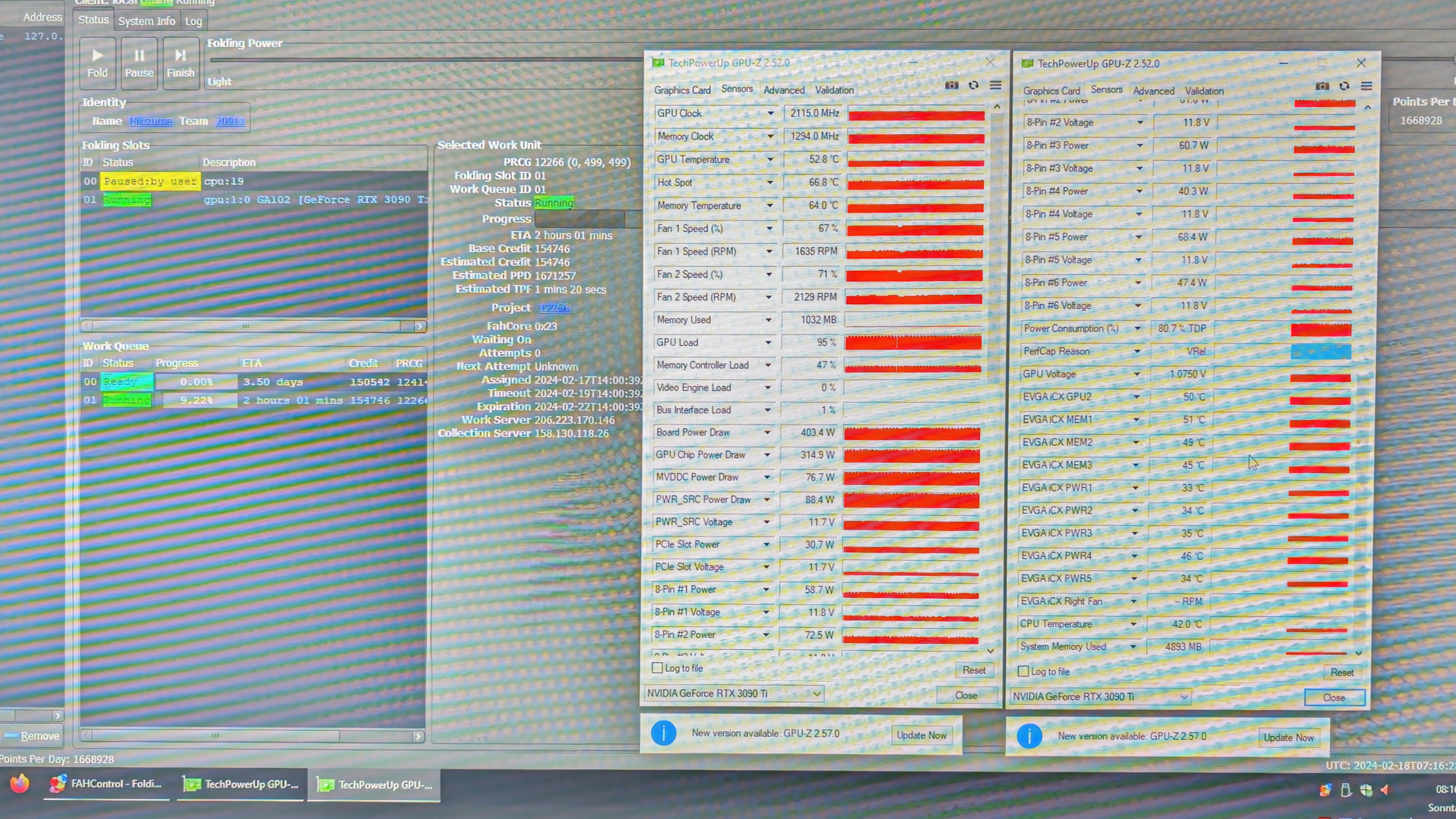Click Update Now in the right update notice
The width and height of the screenshot is (1456, 819).
1289,738
